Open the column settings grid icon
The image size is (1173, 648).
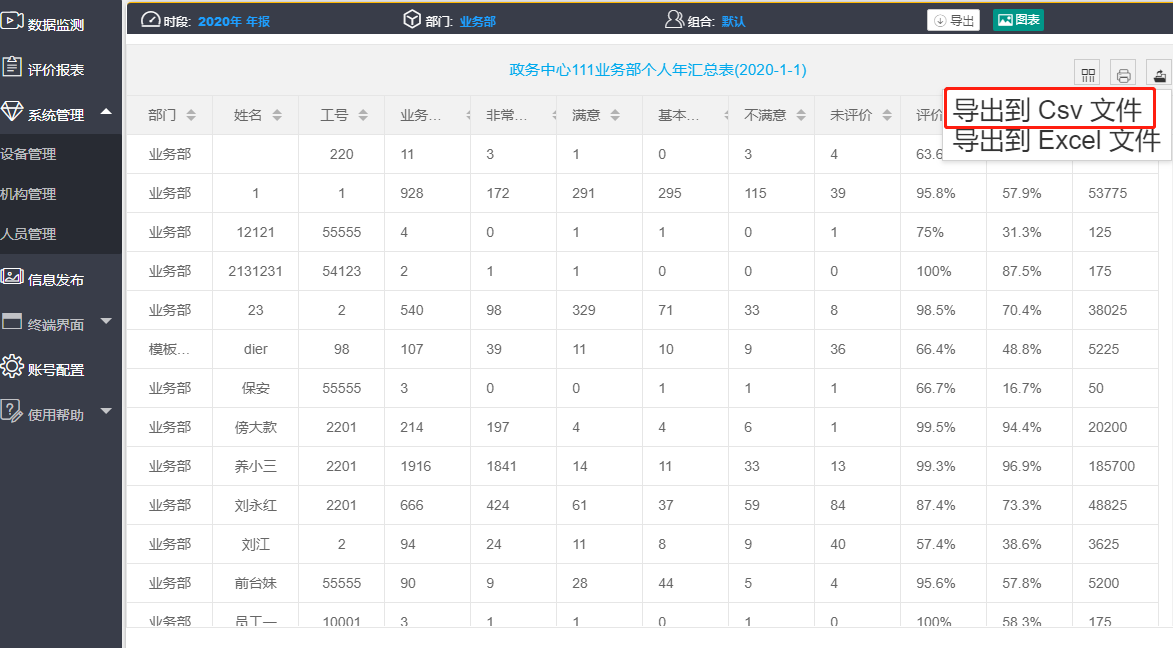tap(1087, 72)
